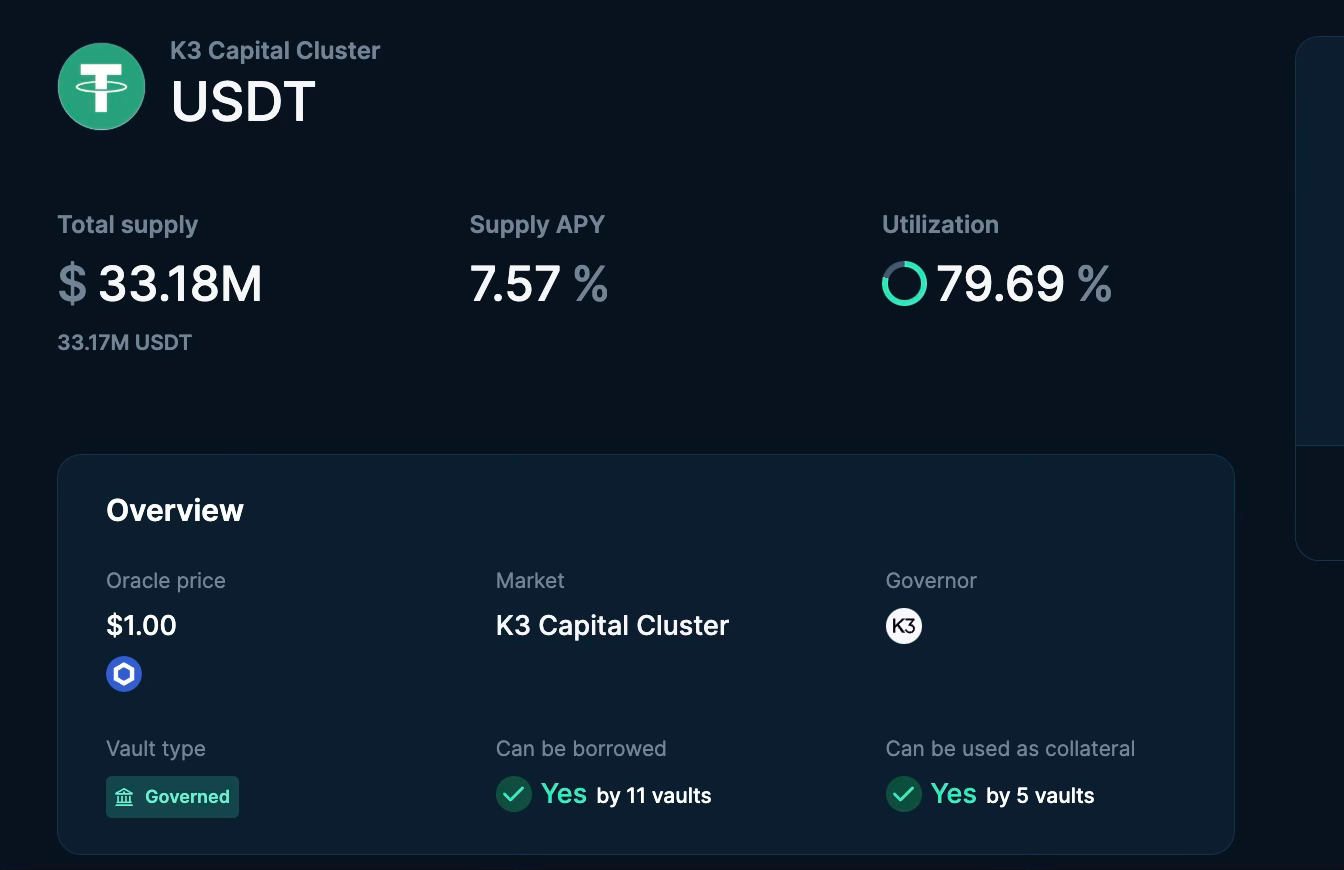Click the 33.18M total supply value

click(180, 284)
